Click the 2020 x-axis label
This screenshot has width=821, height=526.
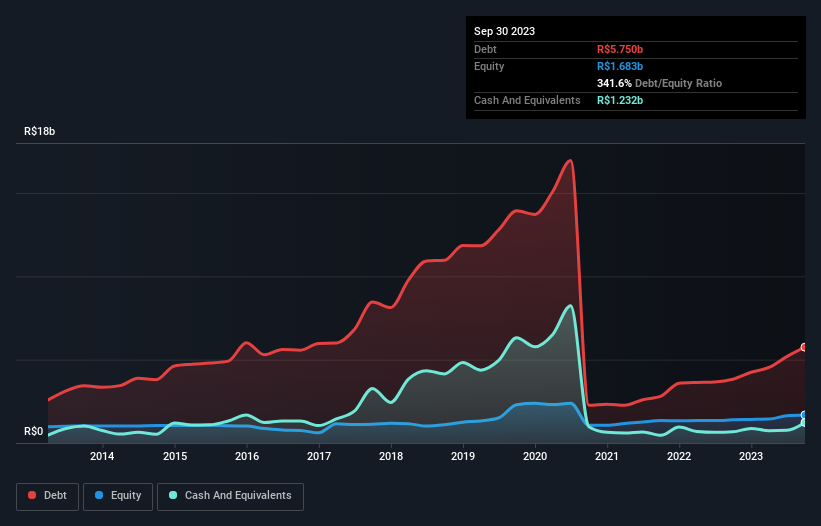[535, 456]
